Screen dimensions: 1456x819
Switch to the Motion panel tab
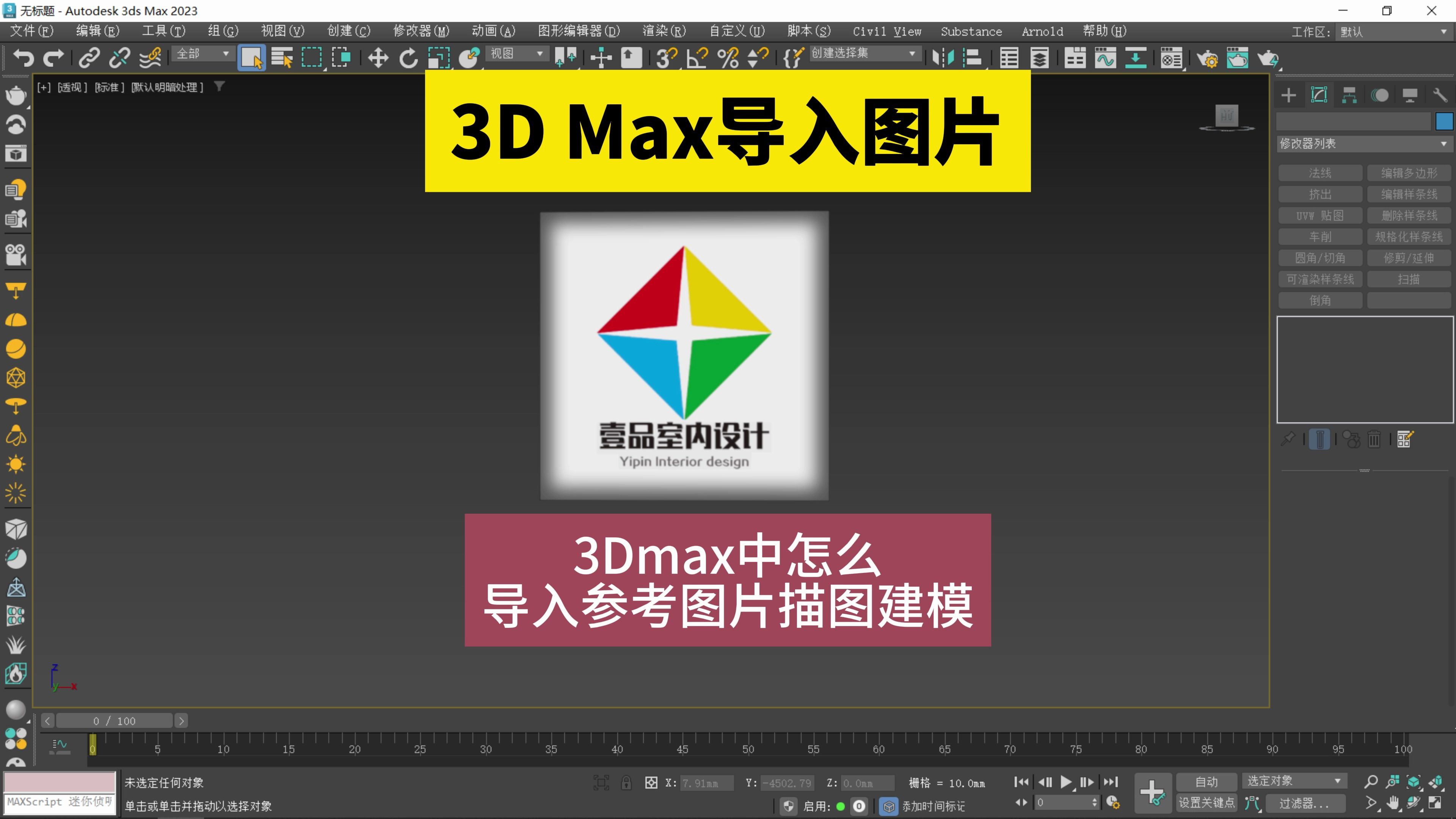(x=1380, y=95)
